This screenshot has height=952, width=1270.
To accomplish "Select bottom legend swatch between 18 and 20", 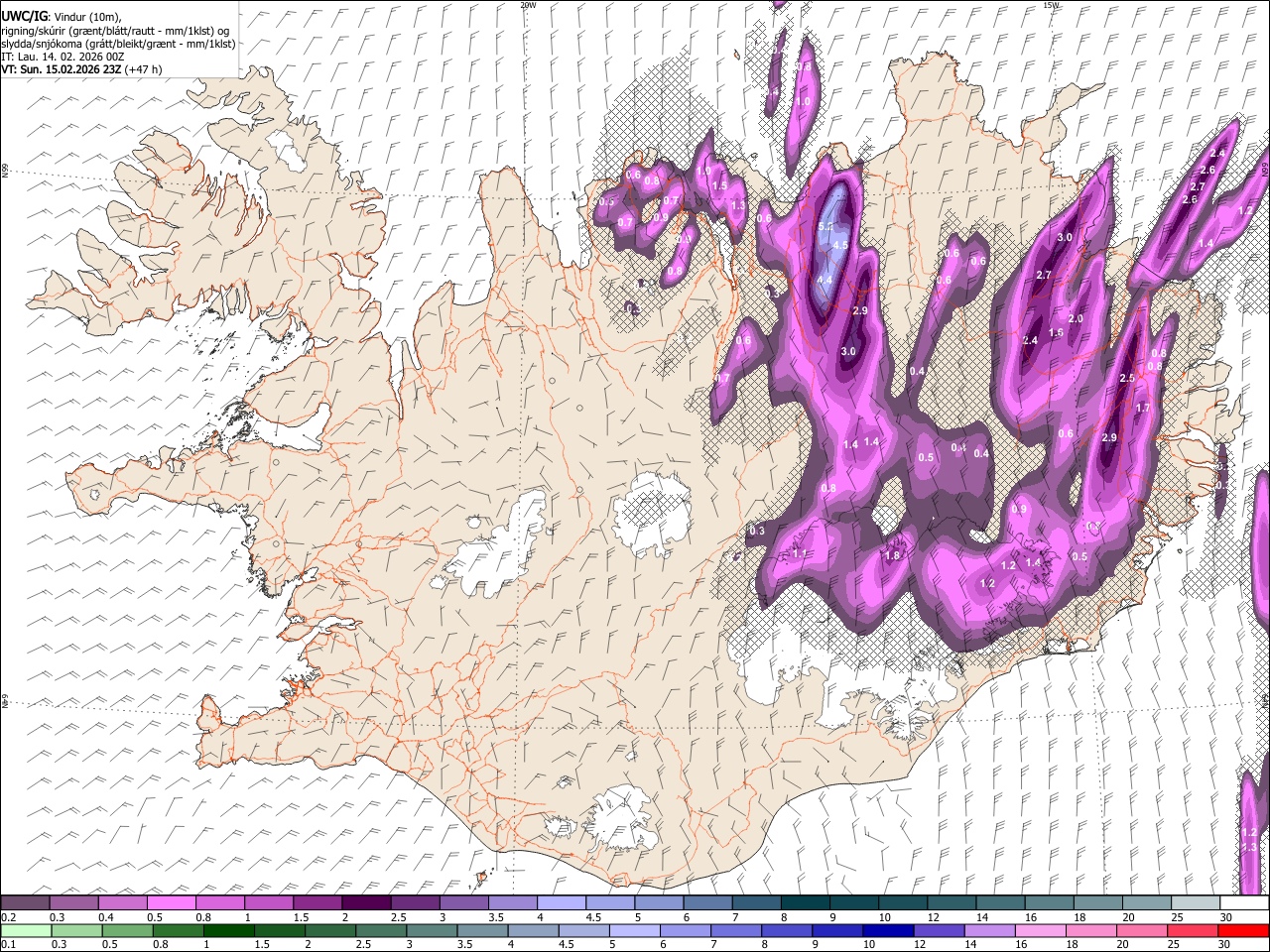I will click(x=1092, y=930).
